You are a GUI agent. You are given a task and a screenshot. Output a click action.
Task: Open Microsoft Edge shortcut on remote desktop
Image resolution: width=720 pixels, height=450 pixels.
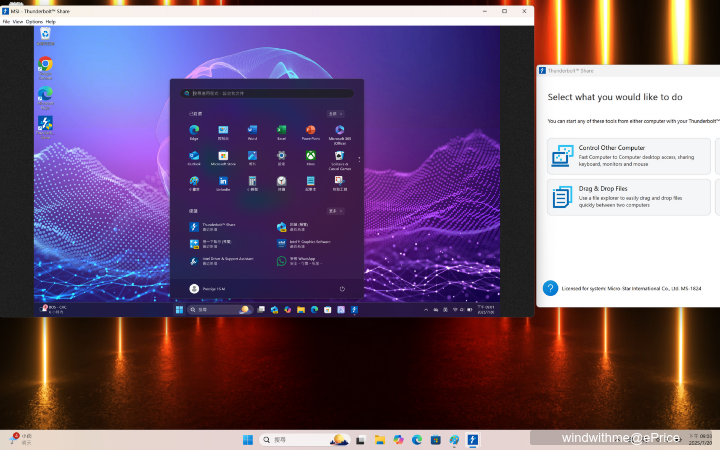pos(45,97)
